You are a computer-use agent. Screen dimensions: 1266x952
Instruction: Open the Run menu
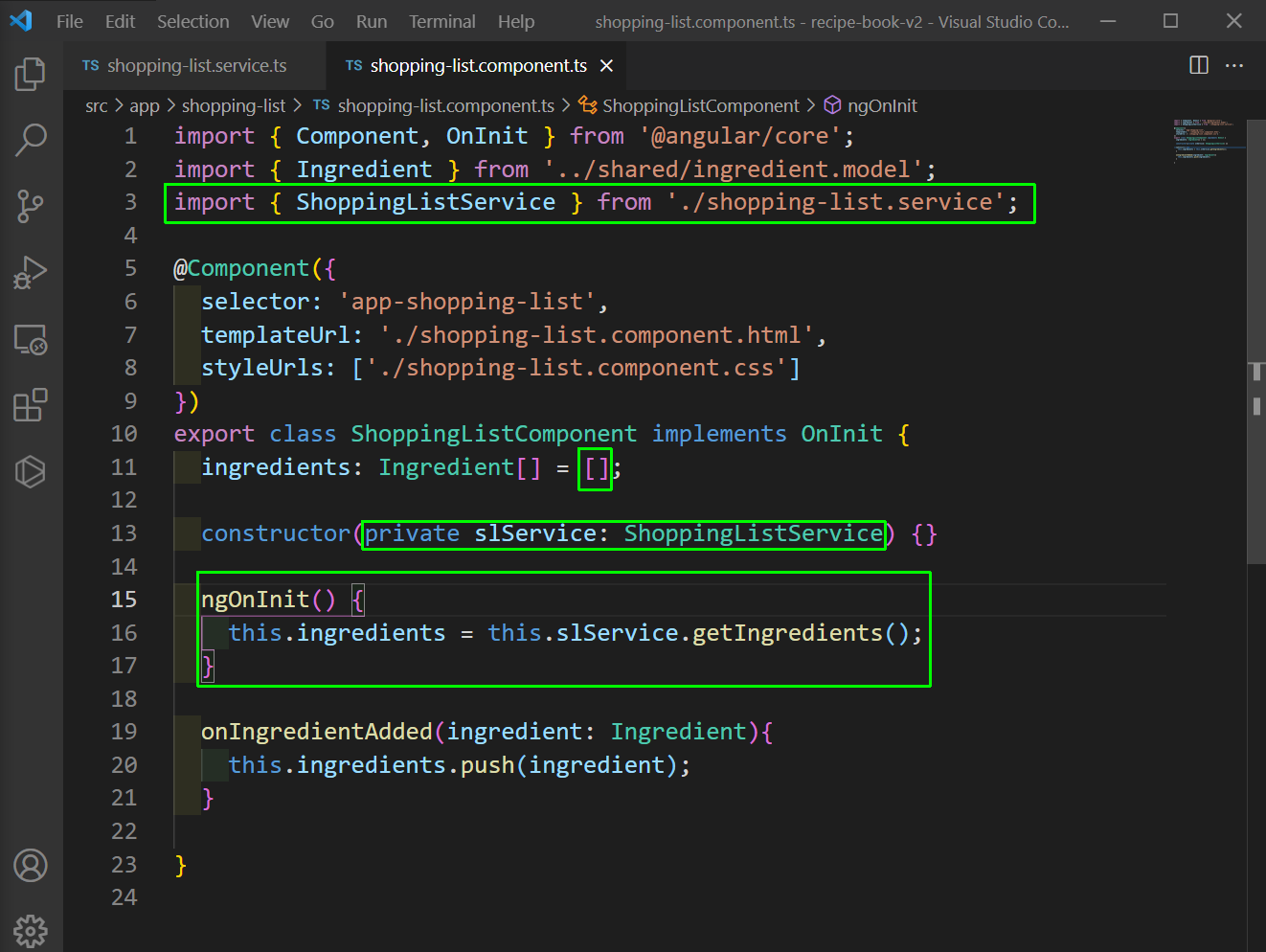372,21
